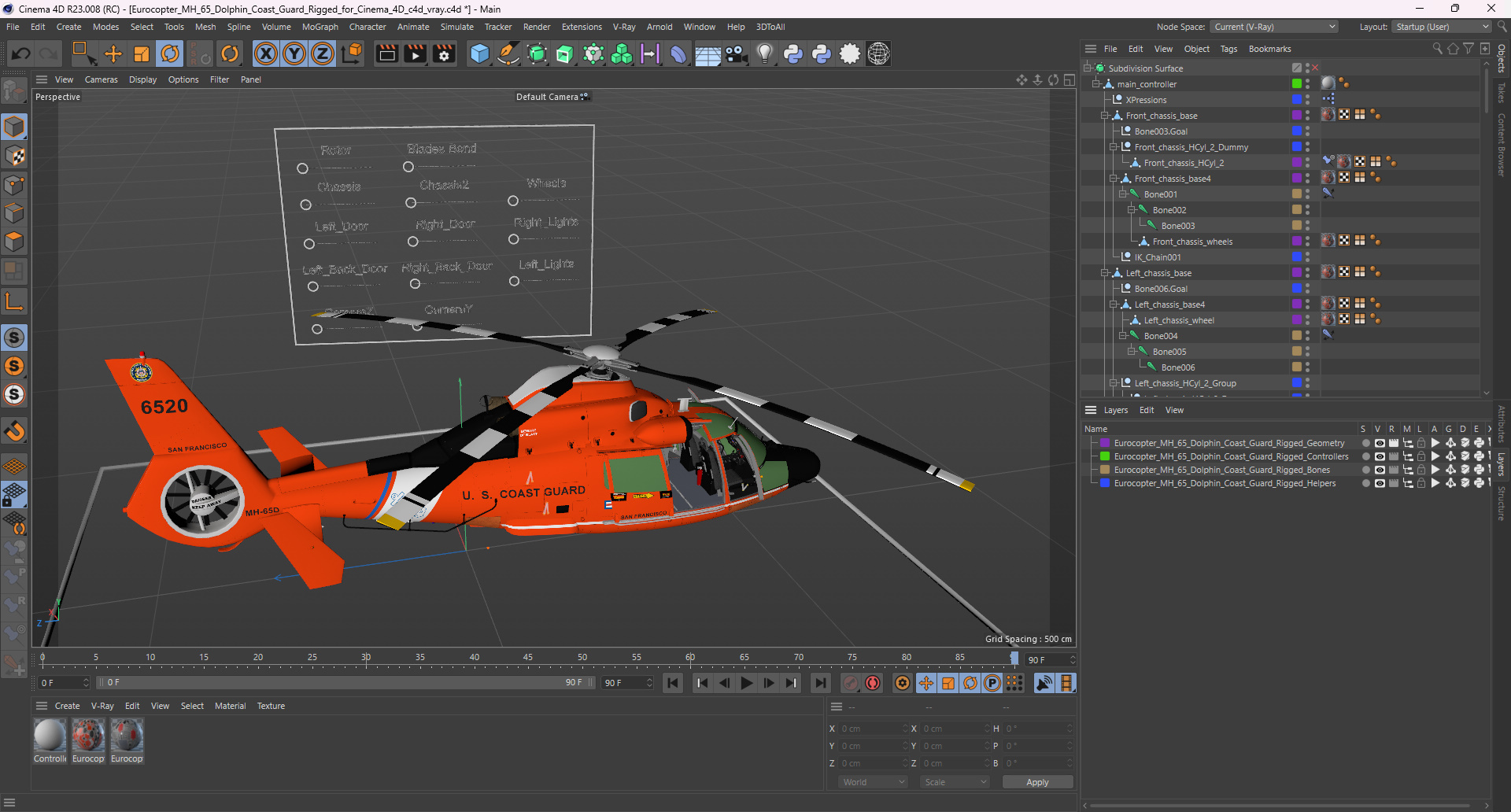Screen dimensions: 1511x812
Task: Select the Scale tool icon
Action: point(142,54)
